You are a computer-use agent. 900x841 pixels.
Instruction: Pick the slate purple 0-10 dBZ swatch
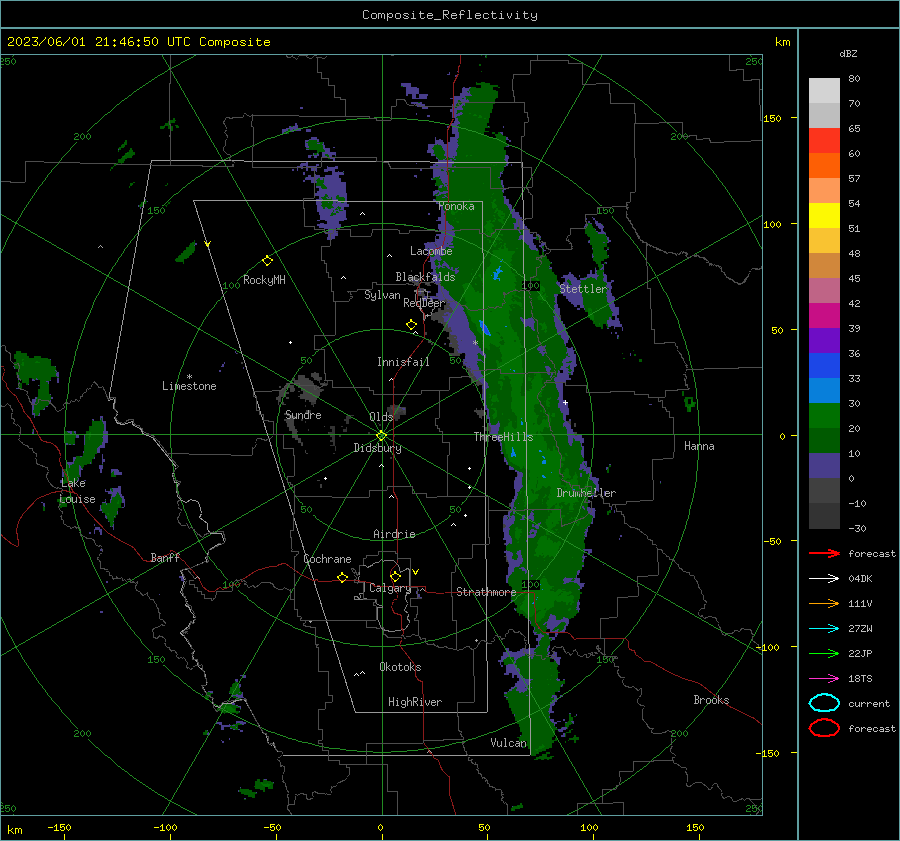pos(824,465)
